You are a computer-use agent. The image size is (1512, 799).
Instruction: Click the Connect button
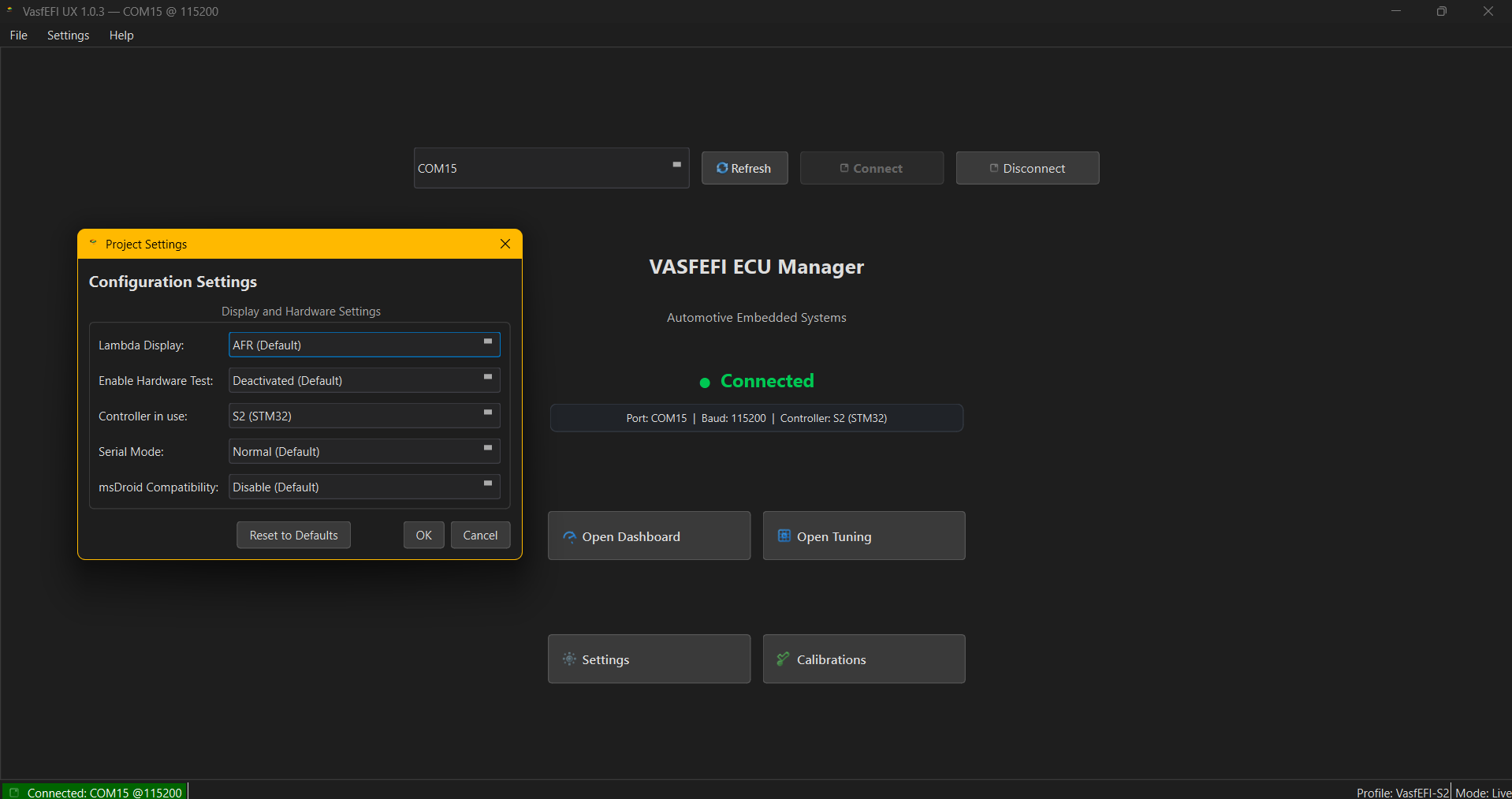tap(871, 168)
